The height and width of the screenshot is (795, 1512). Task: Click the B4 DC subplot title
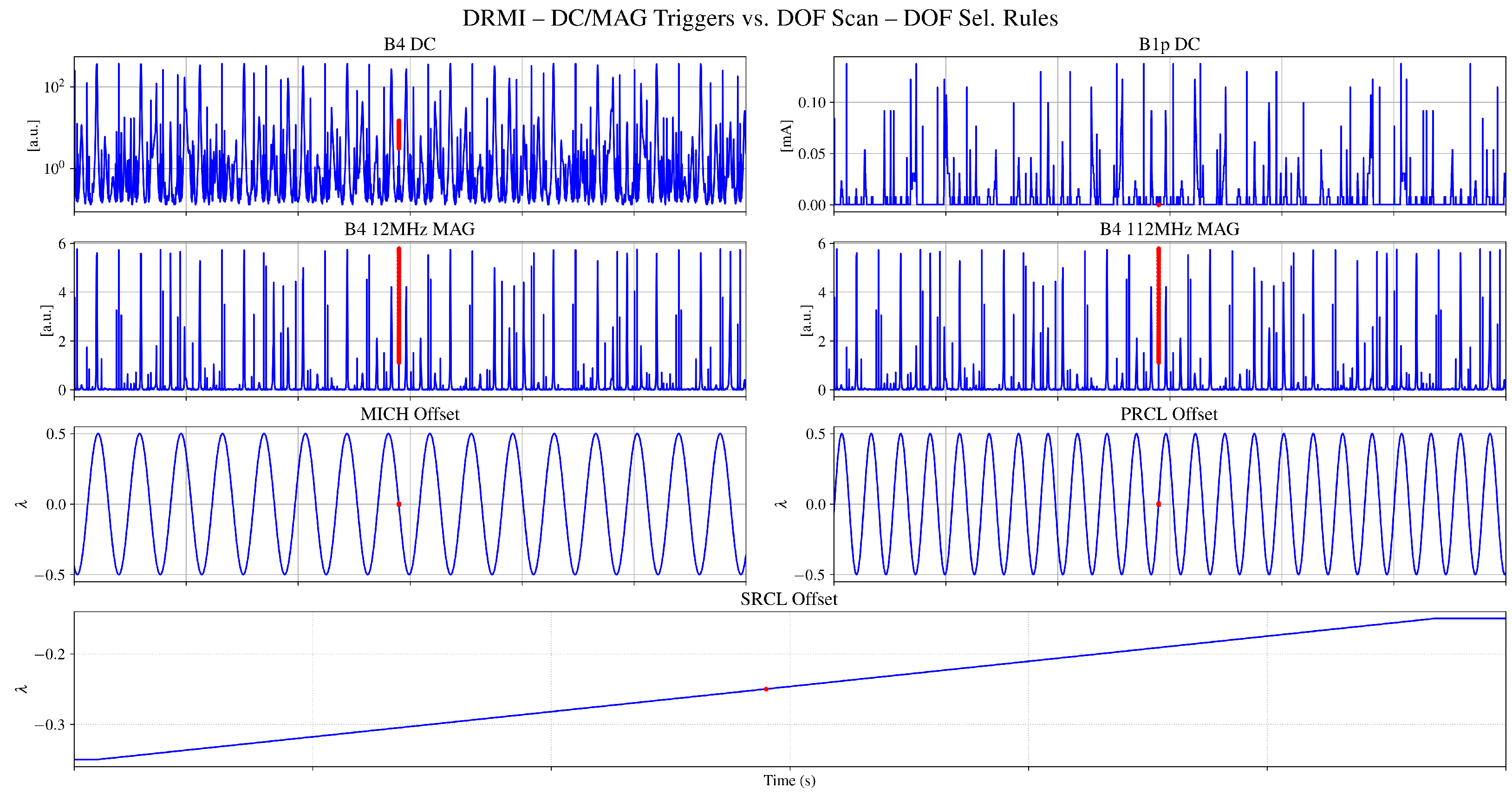pos(409,44)
